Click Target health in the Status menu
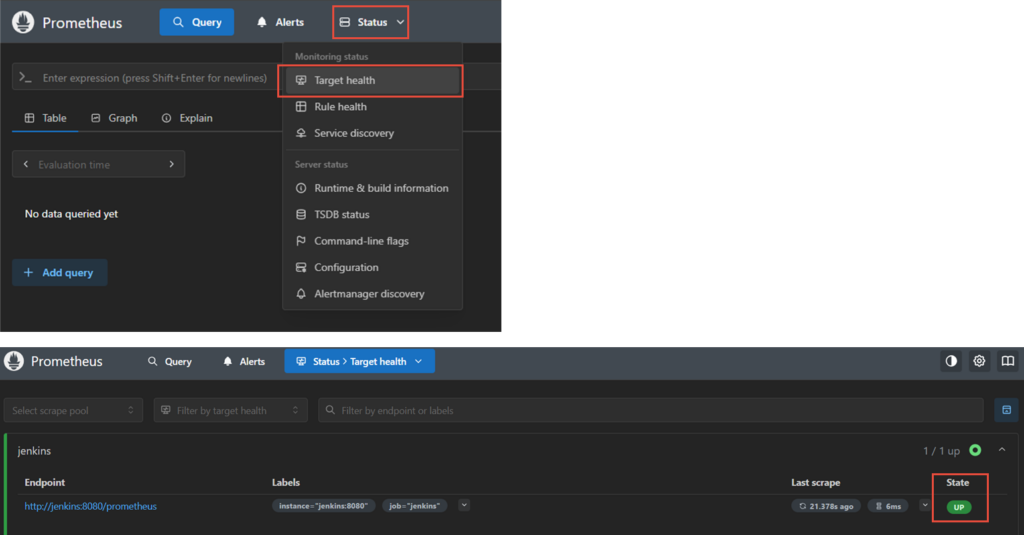1024x535 pixels. click(344, 80)
